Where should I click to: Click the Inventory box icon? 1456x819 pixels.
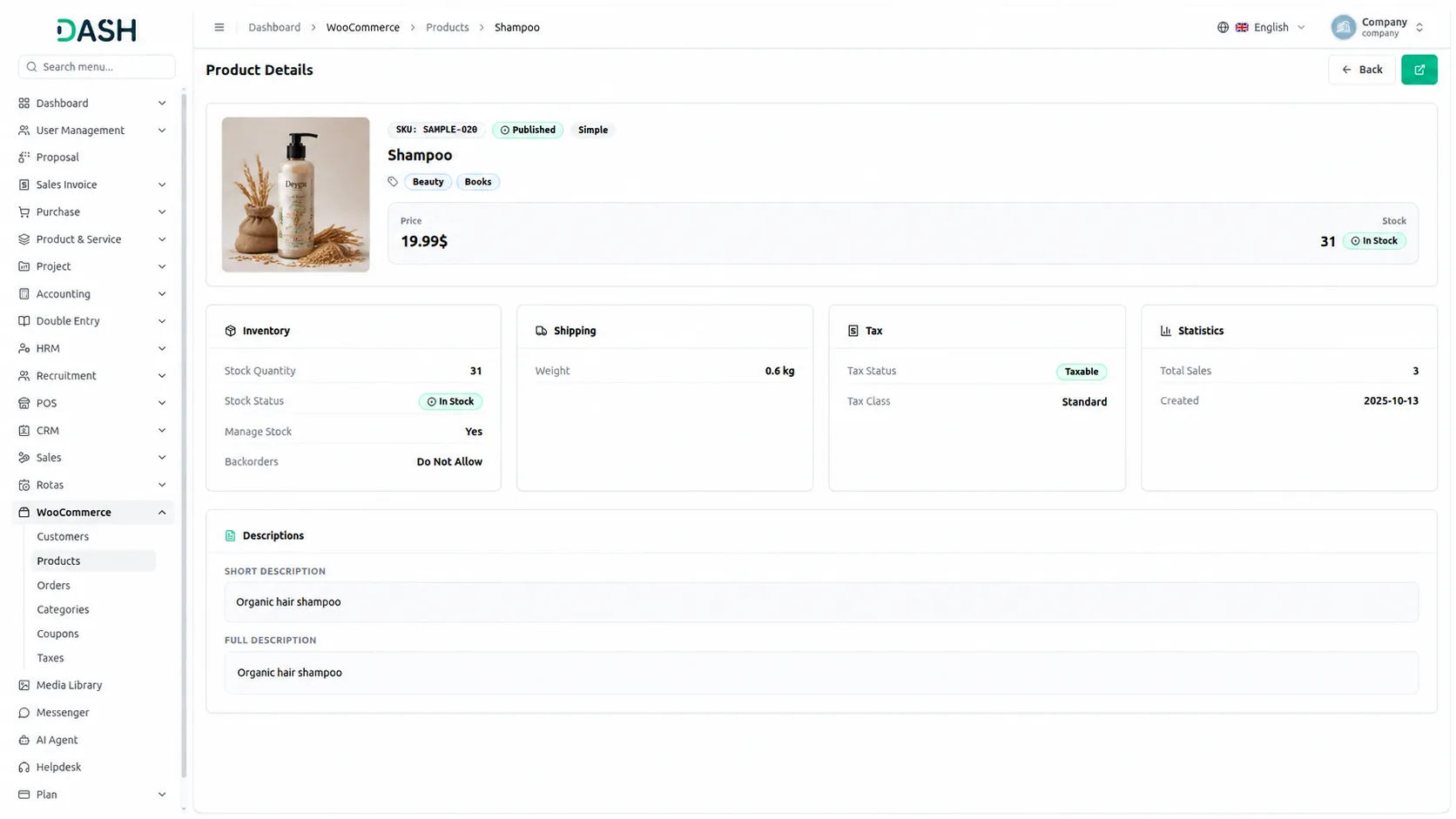pyautogui.click(x=231, y=331)
